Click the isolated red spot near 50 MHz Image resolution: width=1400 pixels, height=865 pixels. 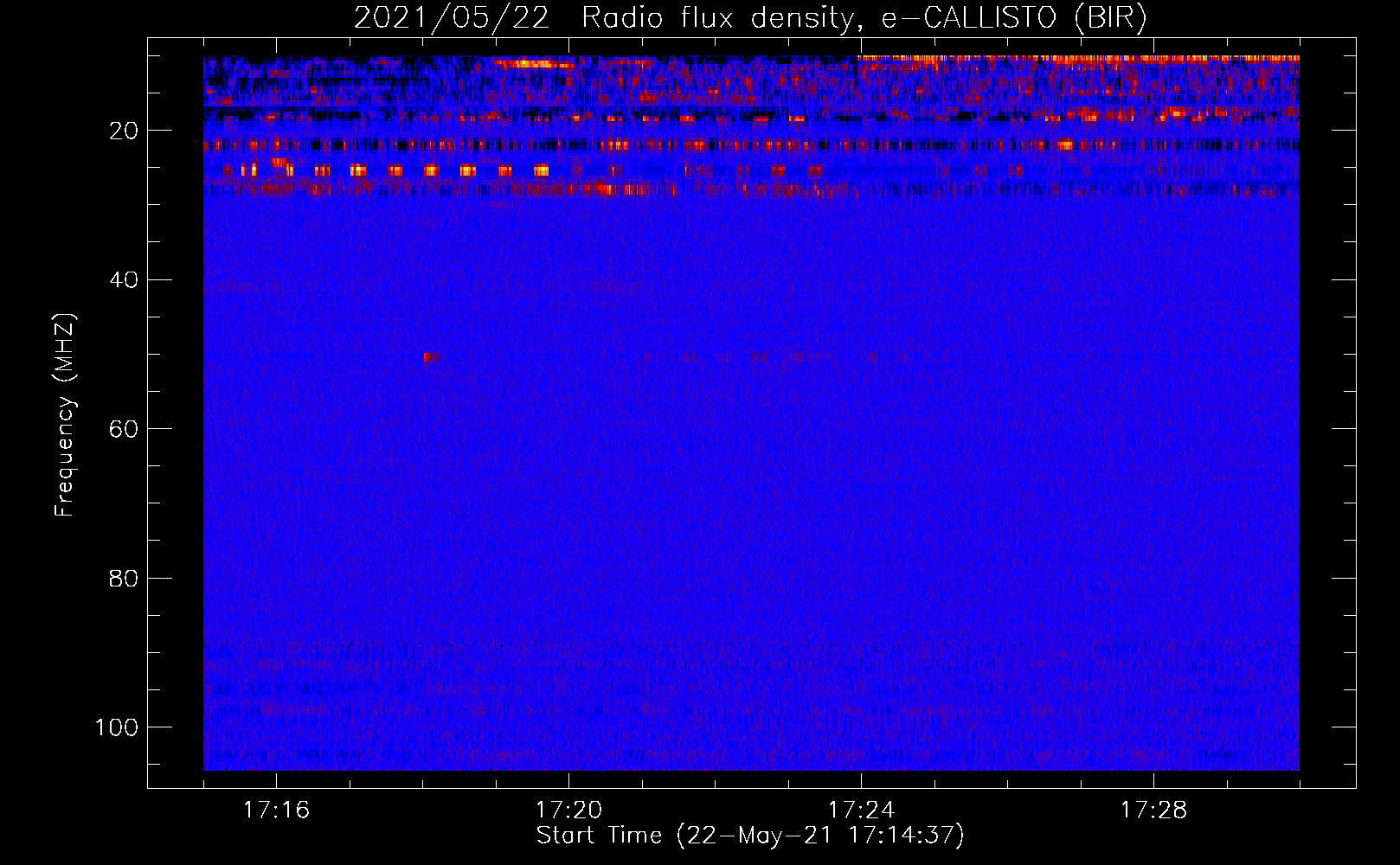[431, 356]
